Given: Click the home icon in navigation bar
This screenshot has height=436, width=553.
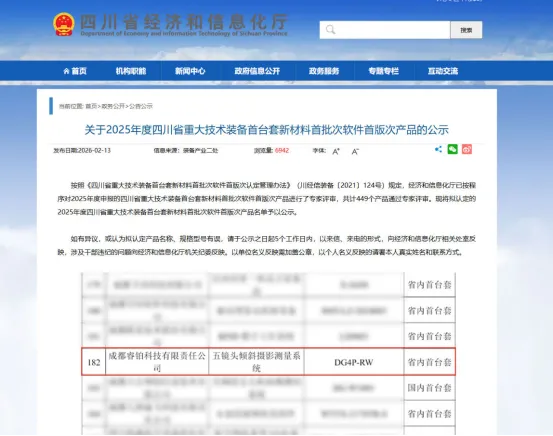Looking at the screenshot, I should pos(66,71).
